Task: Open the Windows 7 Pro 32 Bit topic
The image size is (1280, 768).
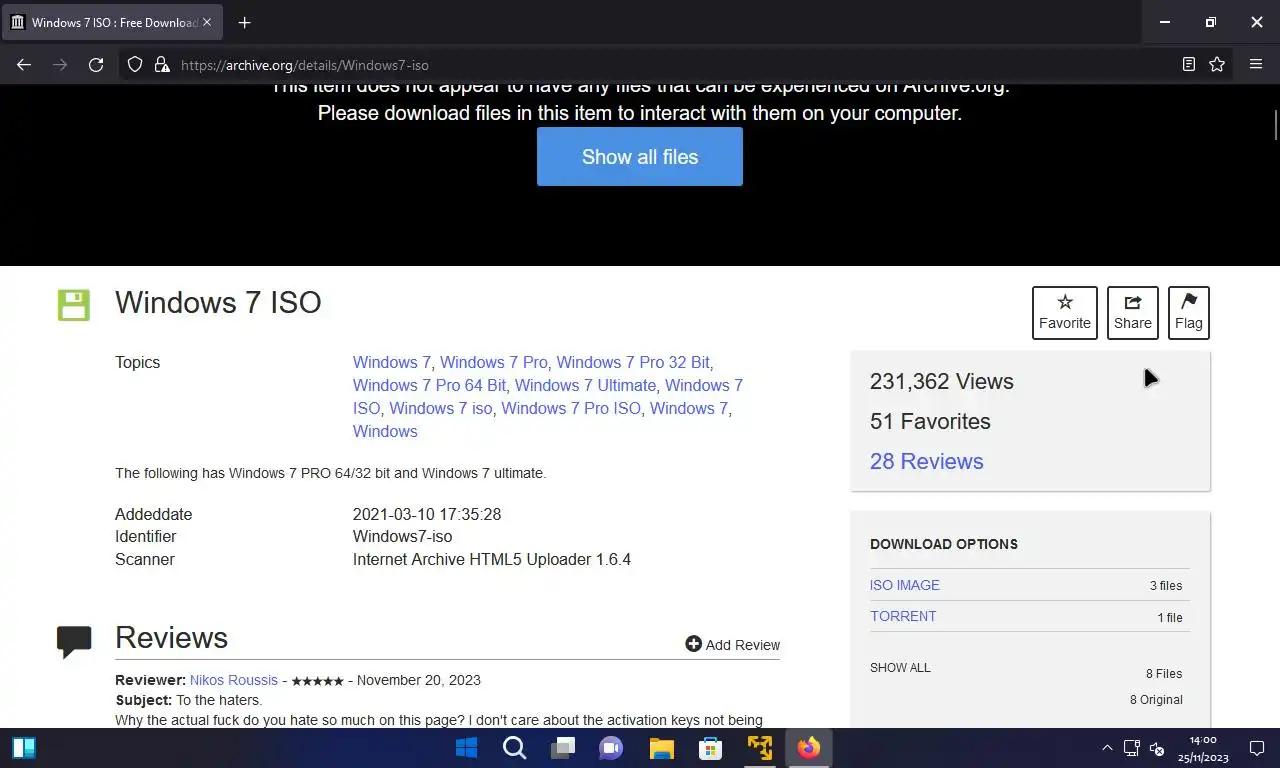Action: tap(633, 362)
